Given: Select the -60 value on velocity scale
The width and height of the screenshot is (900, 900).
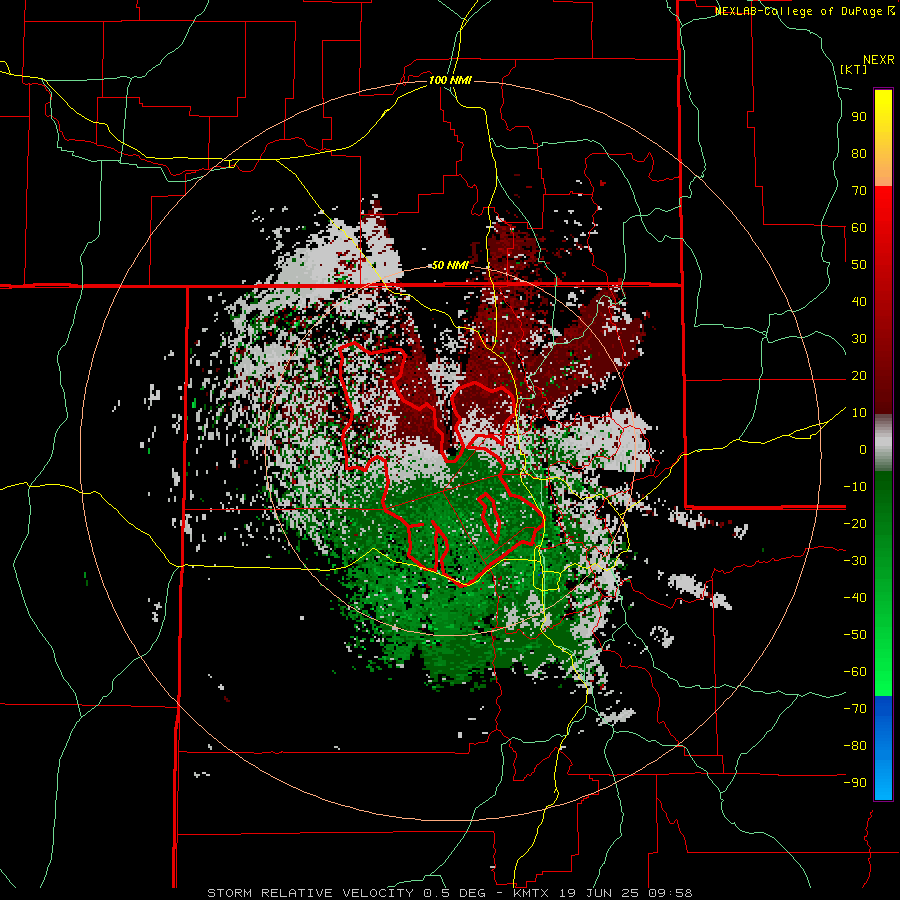Looking at the screenshot, I should [x=855, y=672].
